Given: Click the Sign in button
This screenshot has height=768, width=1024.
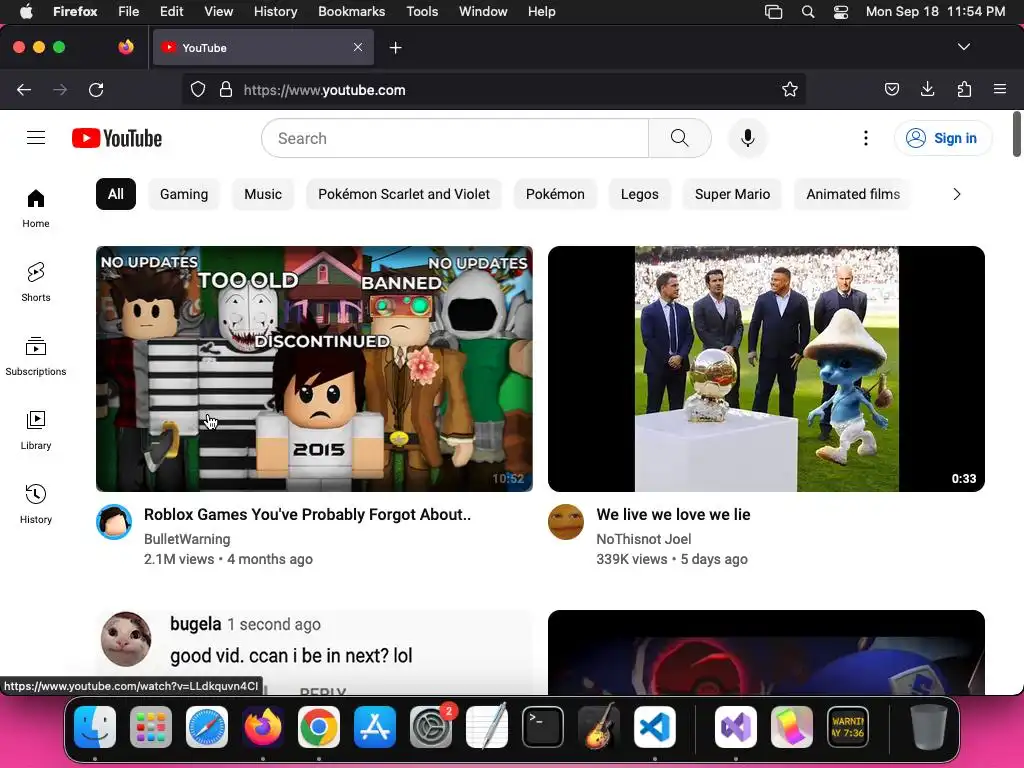Looking at the screenshot, I should (x=942, y=138).
